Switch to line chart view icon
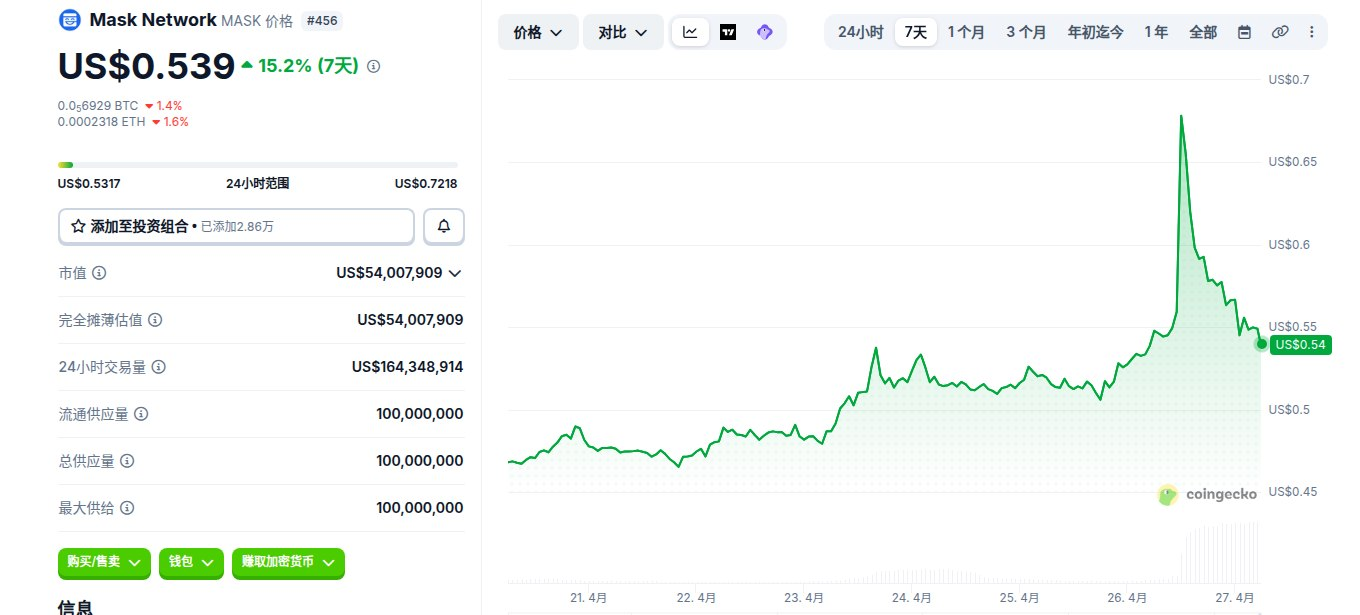The height and width of the screenshot is (615, 1360). [x=691, y=32]
